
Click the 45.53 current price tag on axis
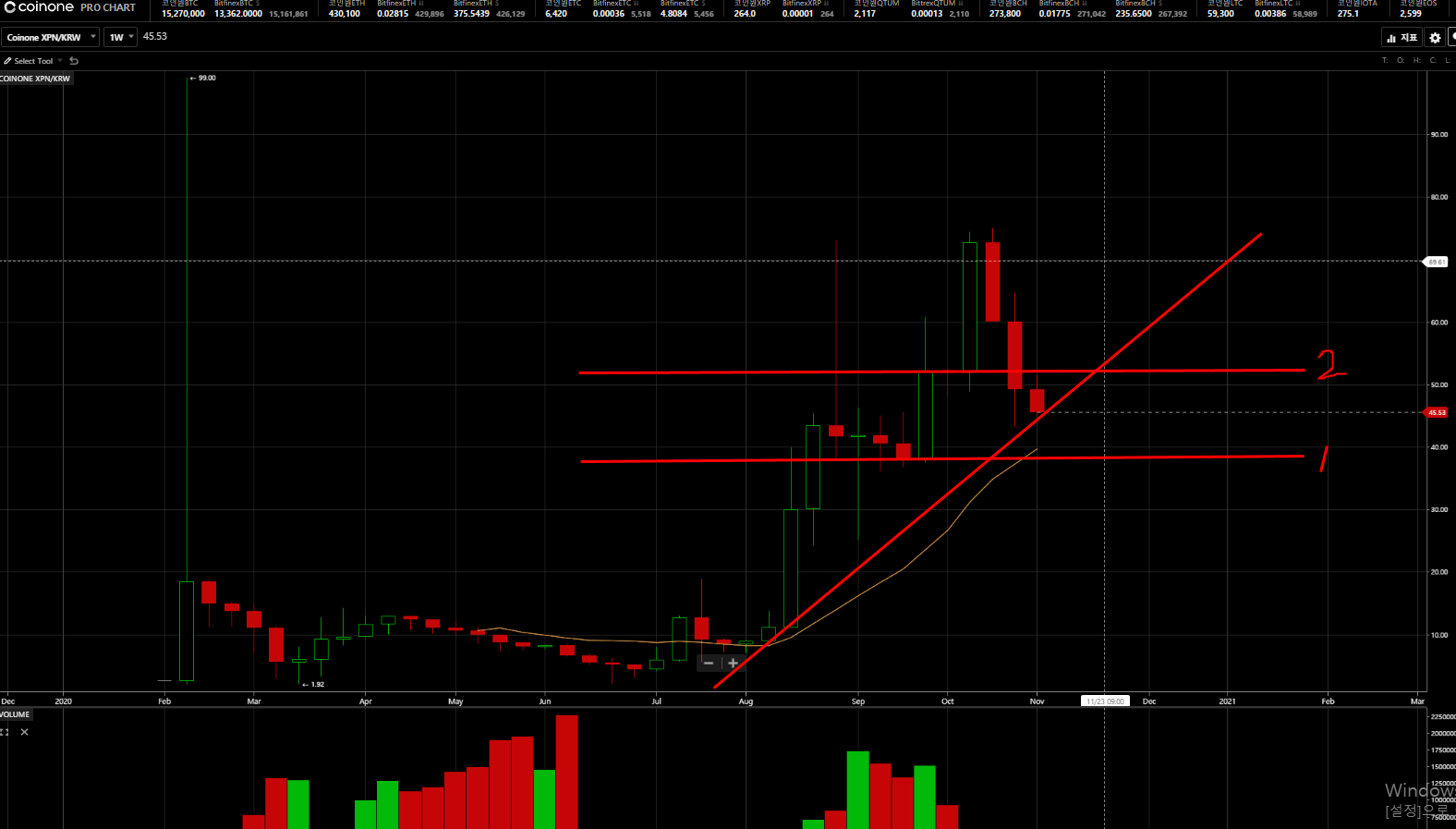click(x=1437, y=412)
